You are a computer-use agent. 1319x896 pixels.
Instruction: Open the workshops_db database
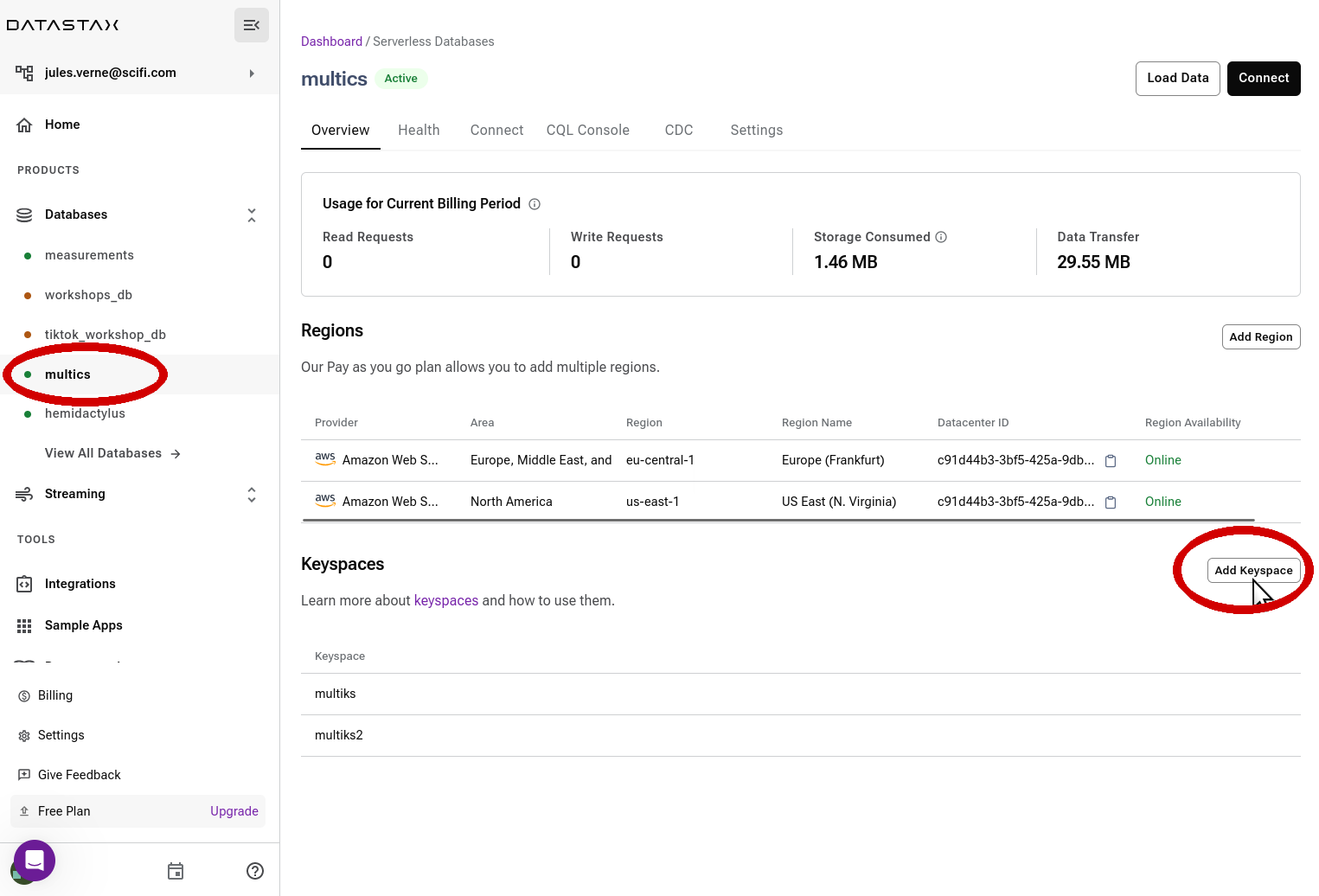coord(88,295)
